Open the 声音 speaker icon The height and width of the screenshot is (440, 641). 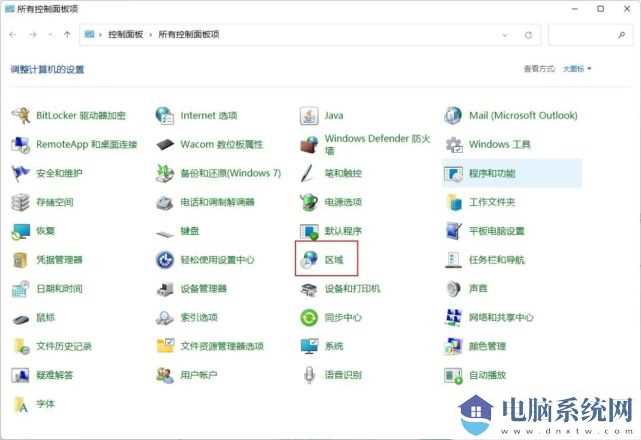tap(453, 289)
